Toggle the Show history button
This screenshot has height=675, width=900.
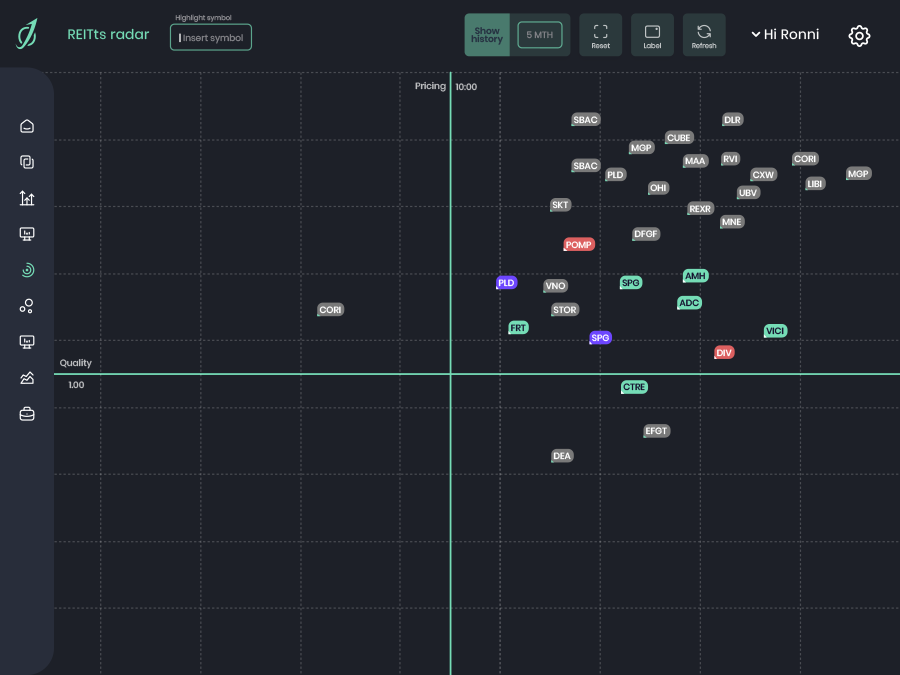click(x=487, y=35)
